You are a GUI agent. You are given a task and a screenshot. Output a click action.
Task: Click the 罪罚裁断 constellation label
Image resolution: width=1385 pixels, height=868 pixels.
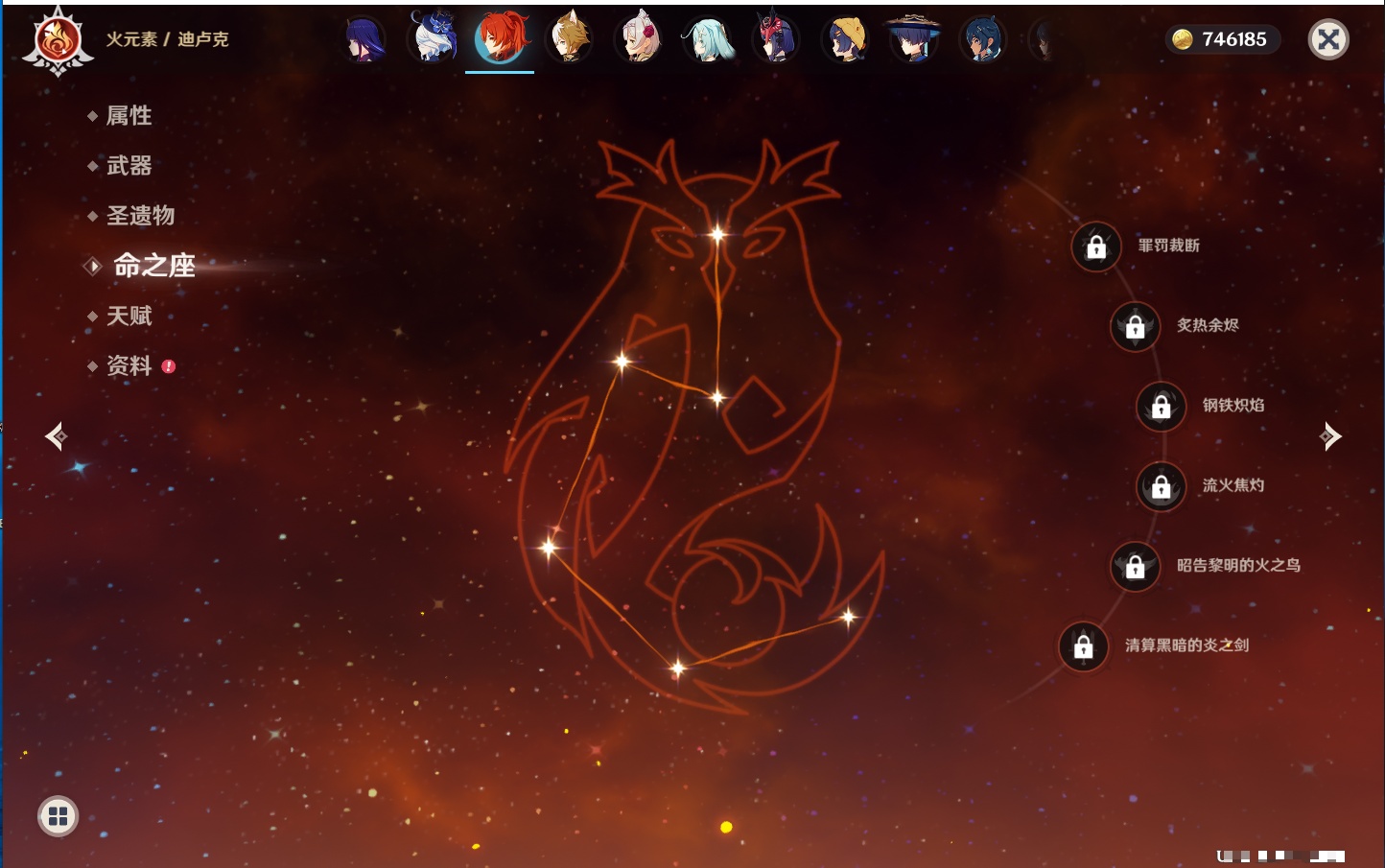coord(1169,246)
